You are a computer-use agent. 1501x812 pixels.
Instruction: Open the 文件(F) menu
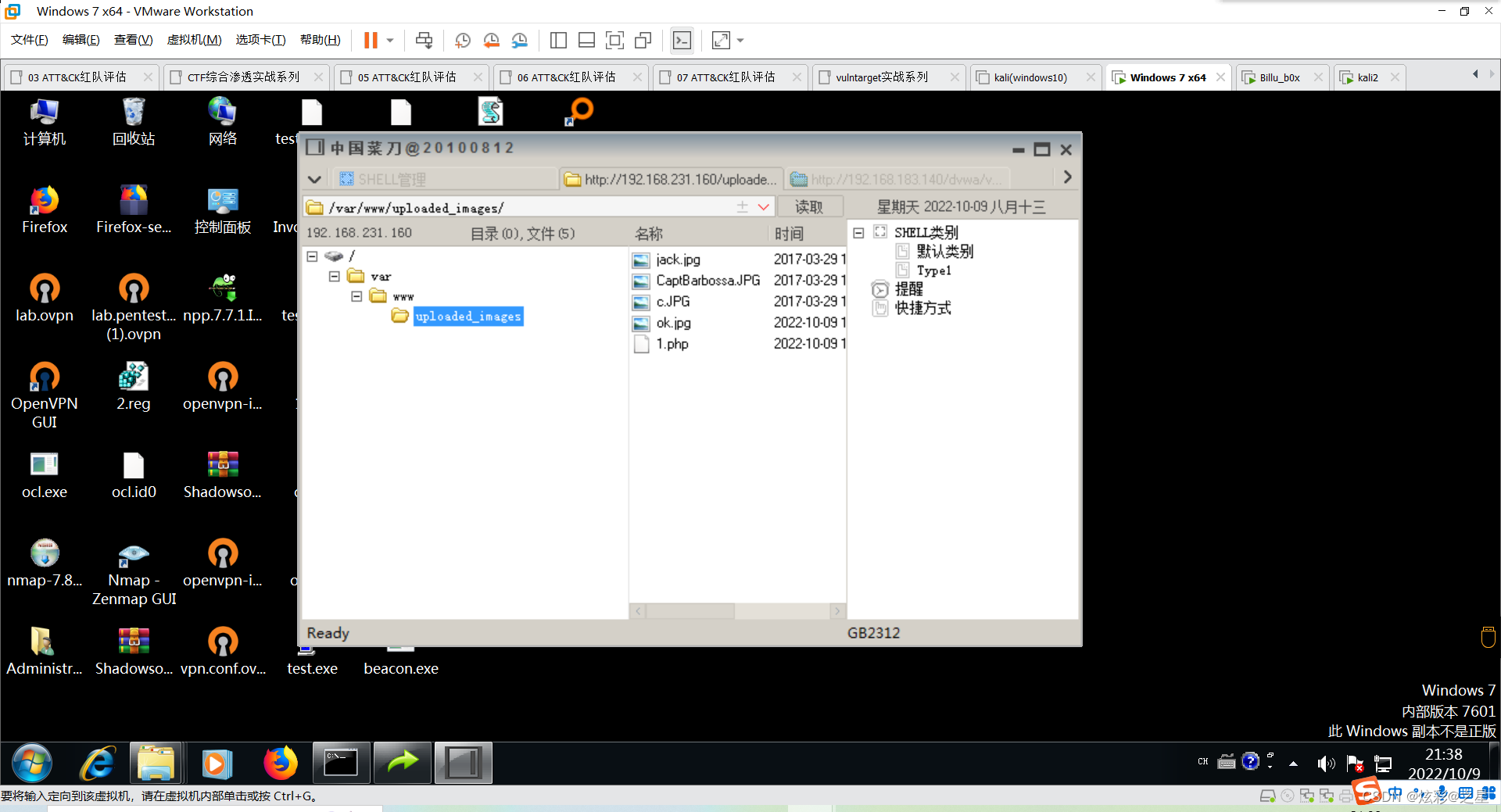coord(30,40)
